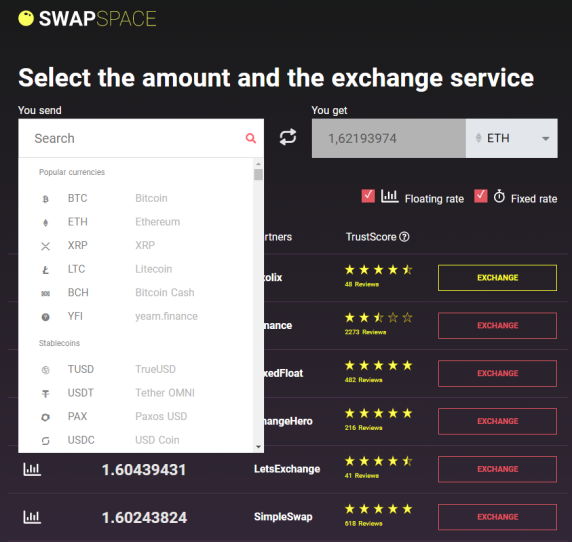Select USDT Tether OMNI from stablecoins
Image resolution: width=572 pixels, height=542 pixels.
[x=136, y=393]
